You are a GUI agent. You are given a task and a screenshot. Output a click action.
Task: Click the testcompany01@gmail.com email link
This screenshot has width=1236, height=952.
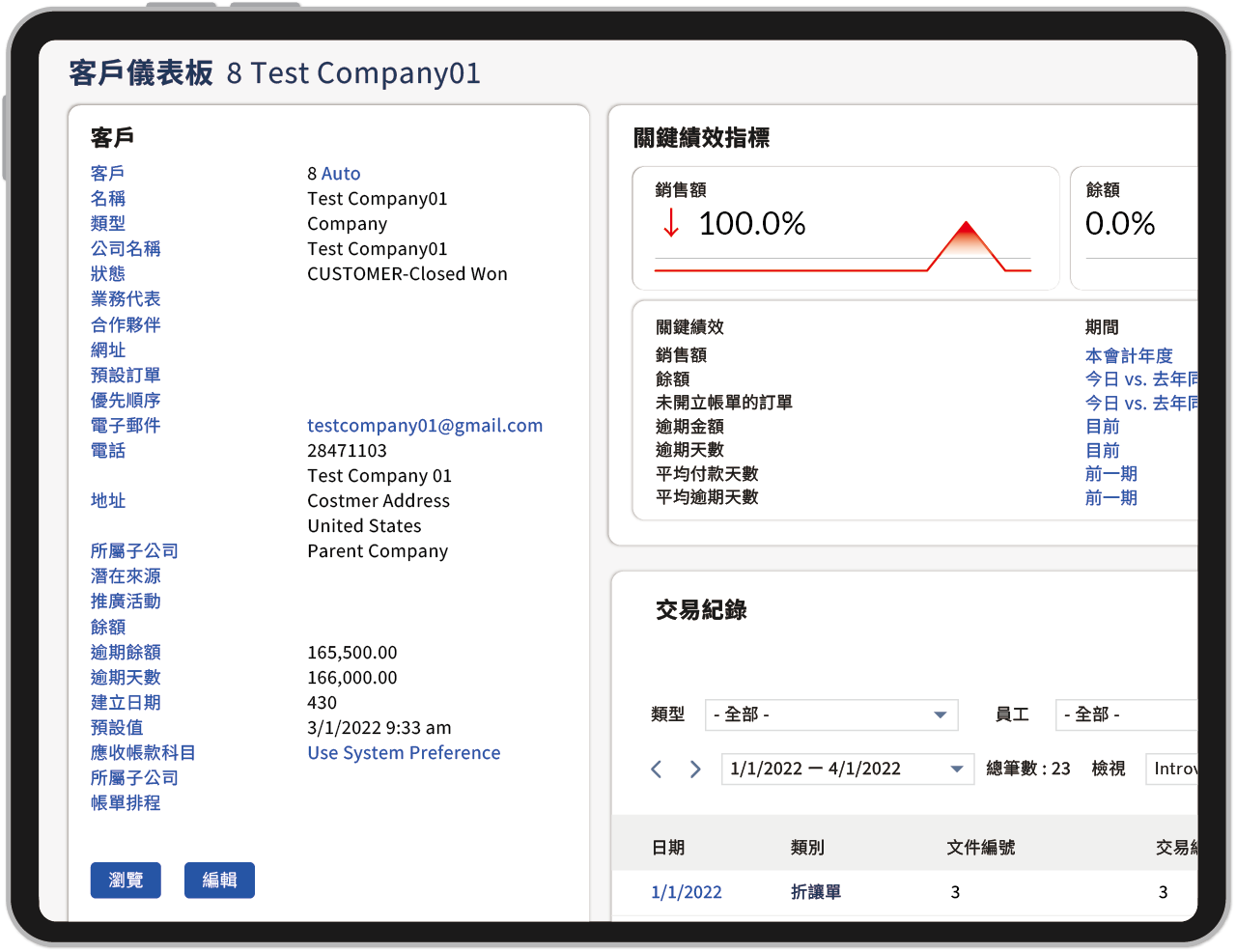point(425,426)
